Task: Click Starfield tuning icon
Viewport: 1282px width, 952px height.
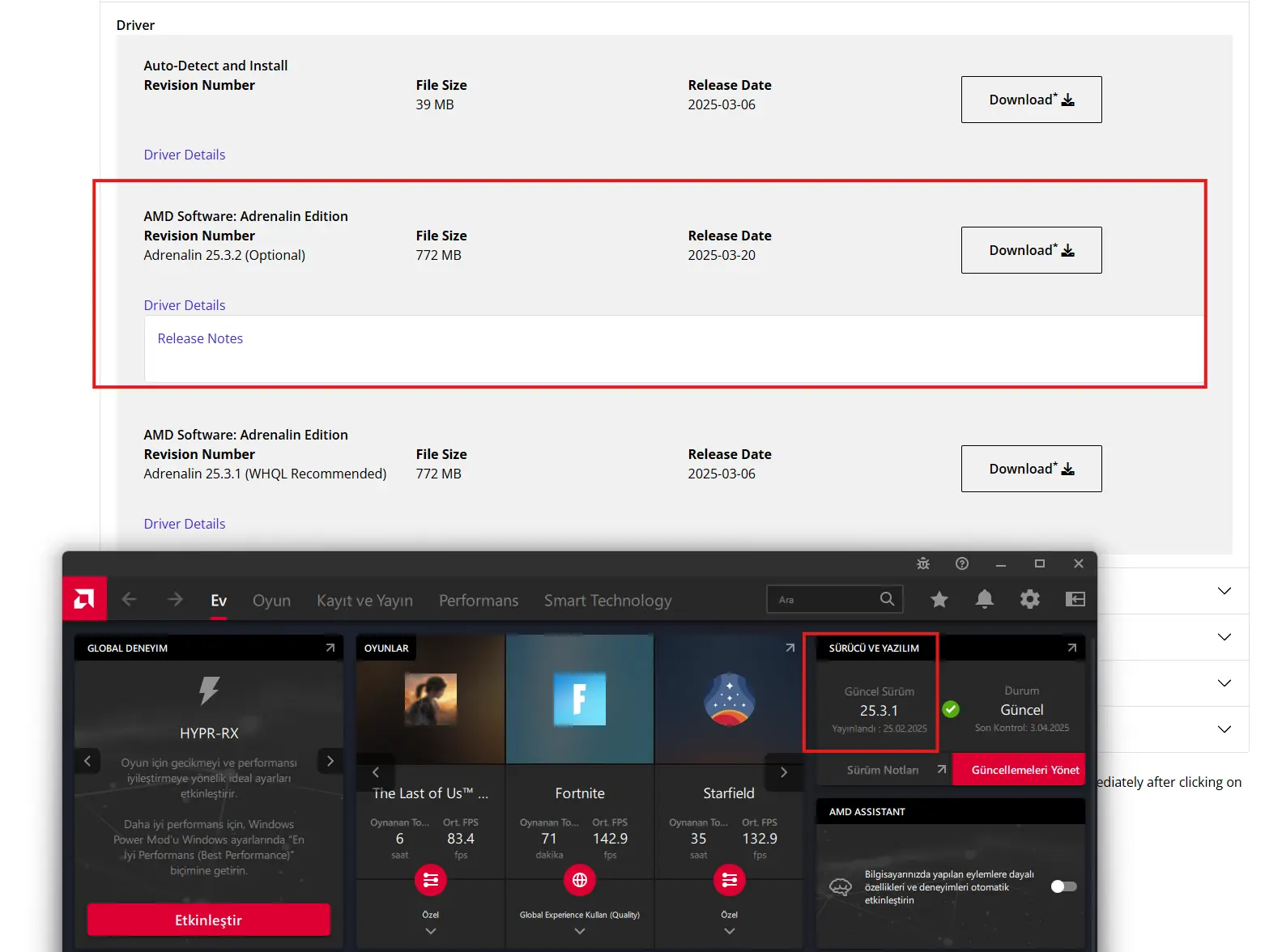Action: click(730, 880)
